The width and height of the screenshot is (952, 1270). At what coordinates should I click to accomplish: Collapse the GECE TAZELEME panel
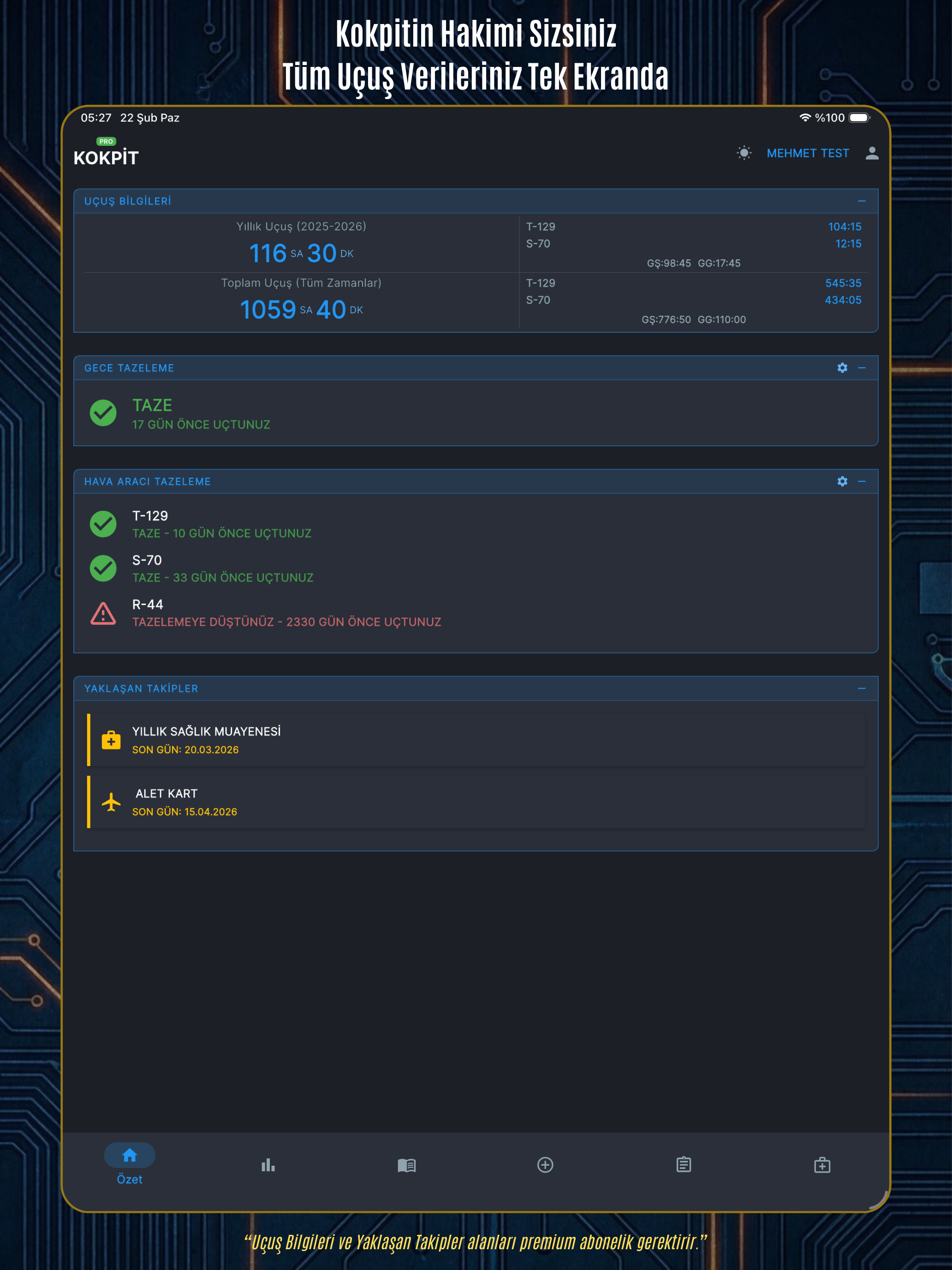click(x=861, y=367)
